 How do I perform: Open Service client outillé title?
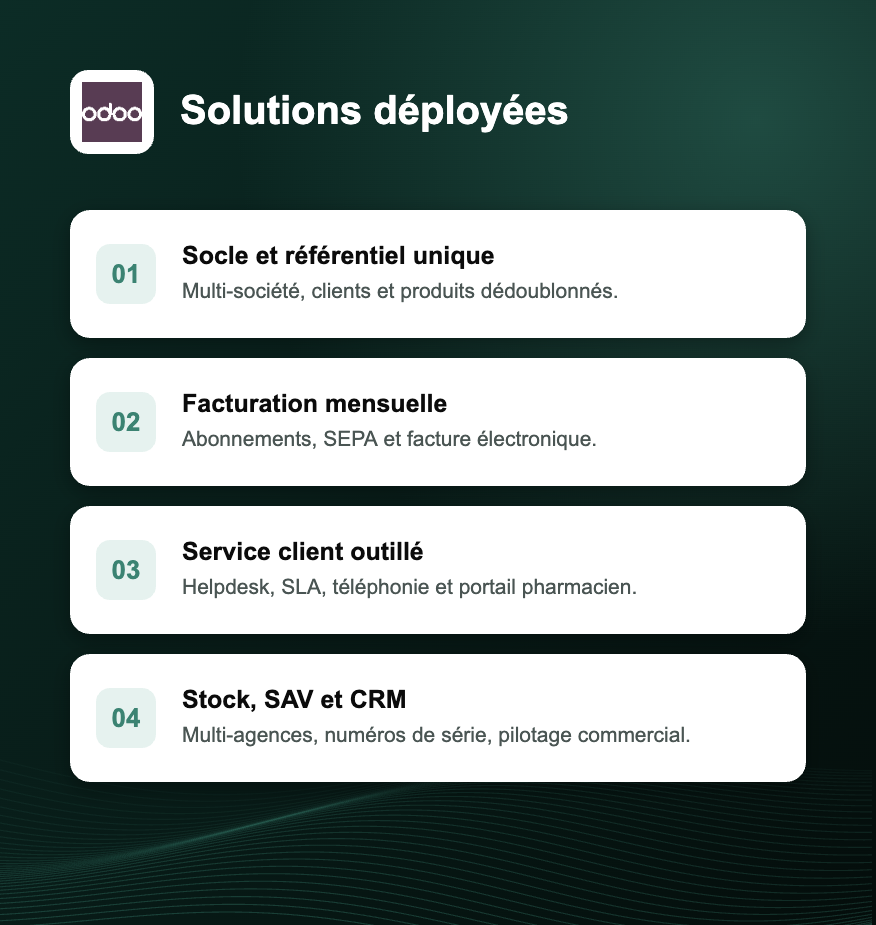303,552
